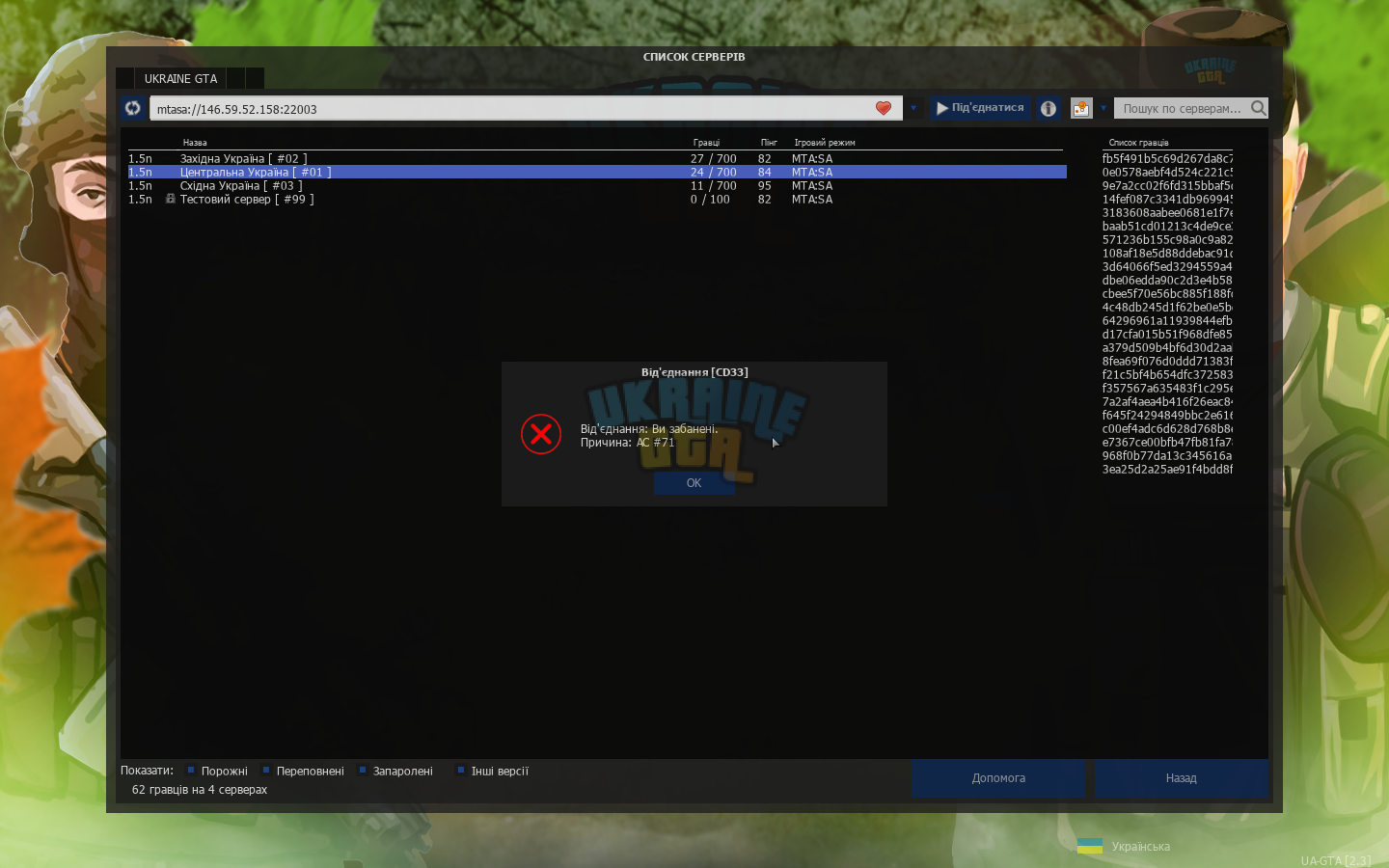Click the red error X icon in dialog
1389x868 pixels.
541,434
